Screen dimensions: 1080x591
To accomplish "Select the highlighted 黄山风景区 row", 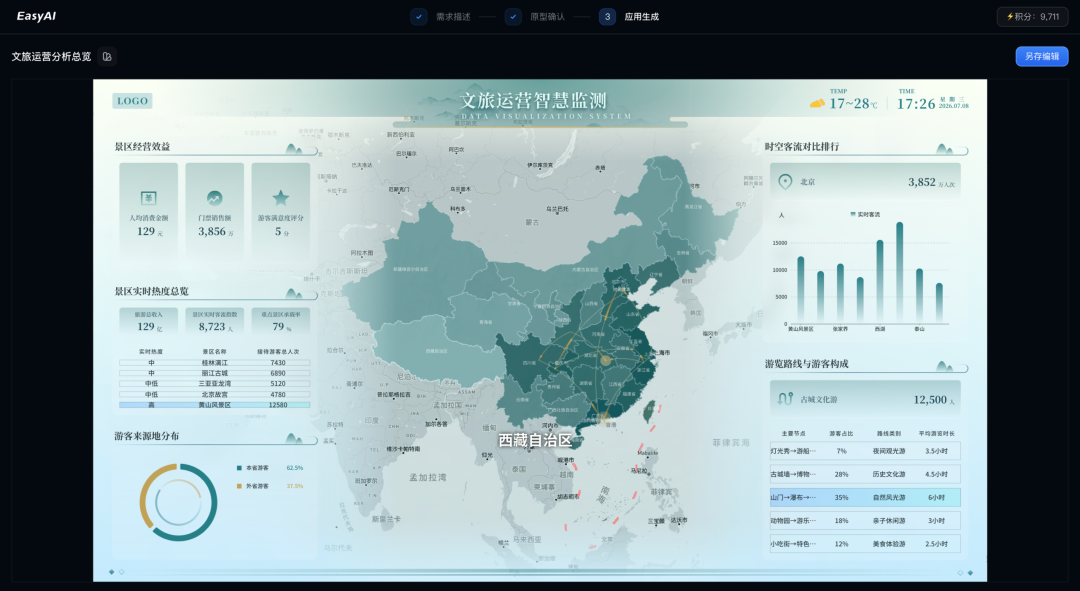I will [x=214, y=405].
